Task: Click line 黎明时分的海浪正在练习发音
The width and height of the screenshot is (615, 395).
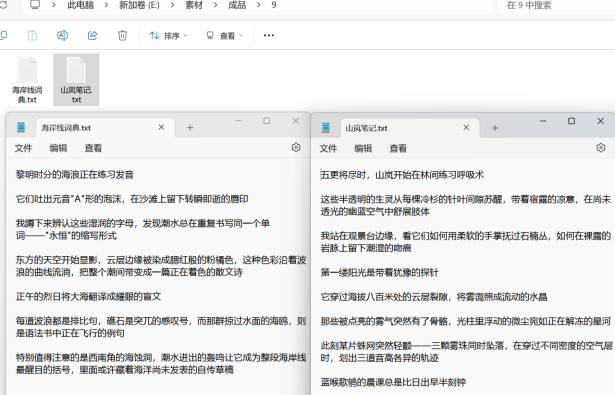Action: [x=75, y=175]
